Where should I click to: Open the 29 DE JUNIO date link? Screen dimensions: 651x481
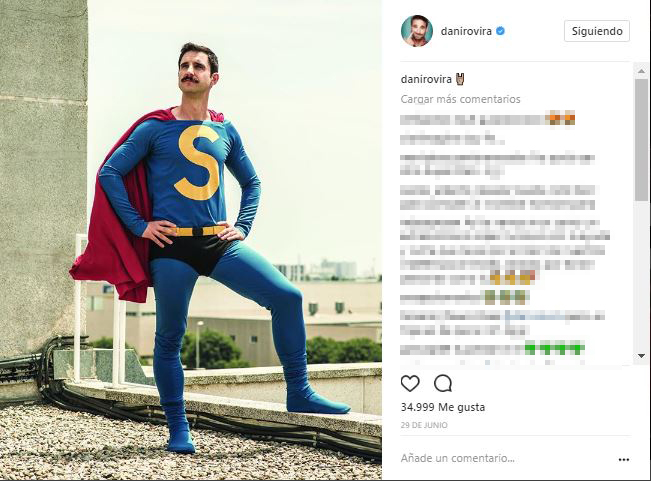point(424,425)
